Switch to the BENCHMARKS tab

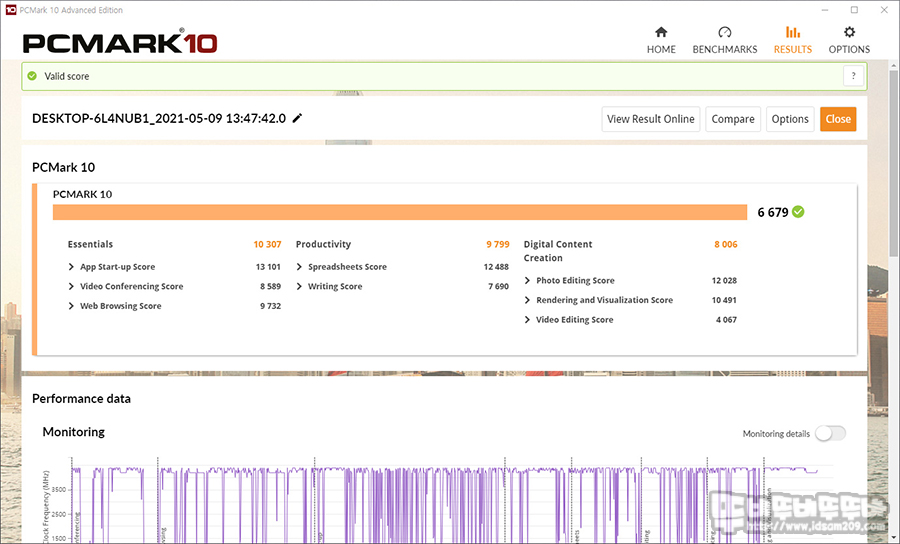coord(724,40)
